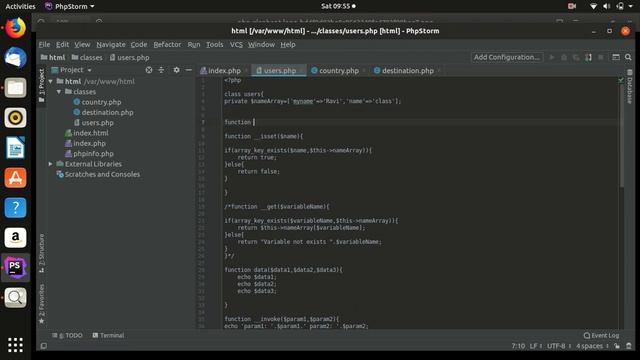Open Project panel settings gear
The image size is (640, 360).
[x=176, y=70]
